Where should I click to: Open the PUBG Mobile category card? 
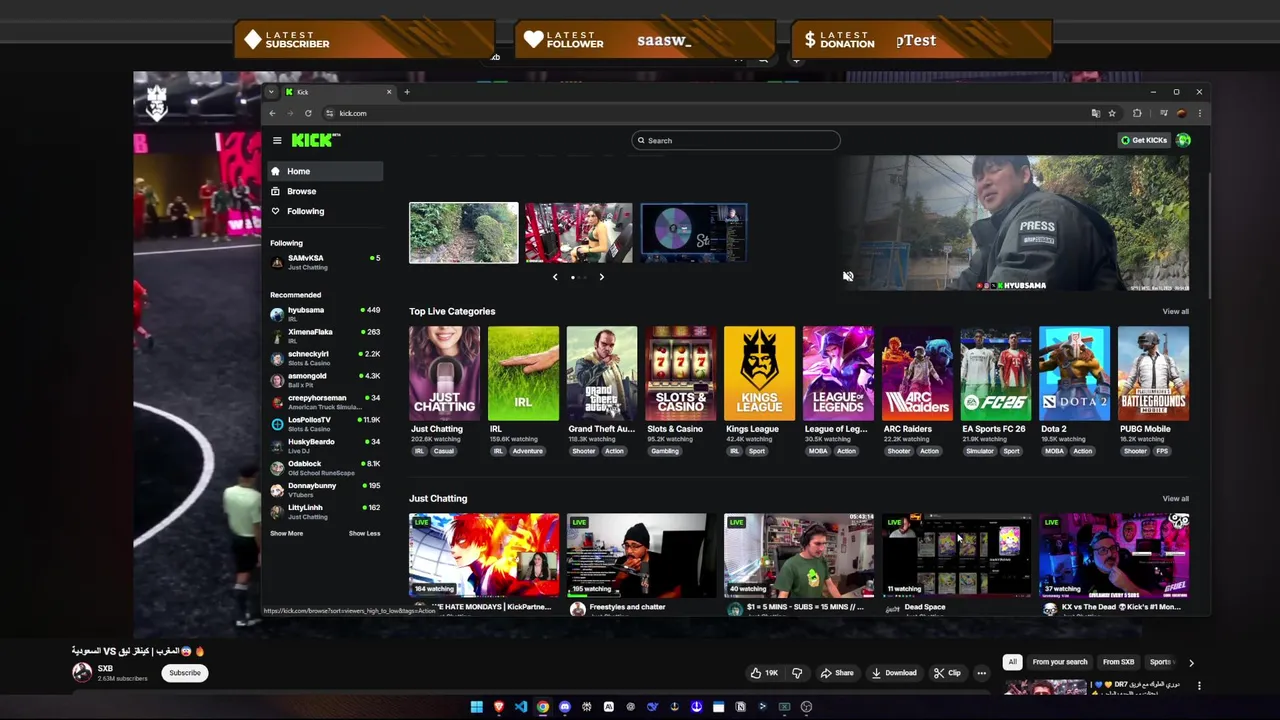[1153, 373]
